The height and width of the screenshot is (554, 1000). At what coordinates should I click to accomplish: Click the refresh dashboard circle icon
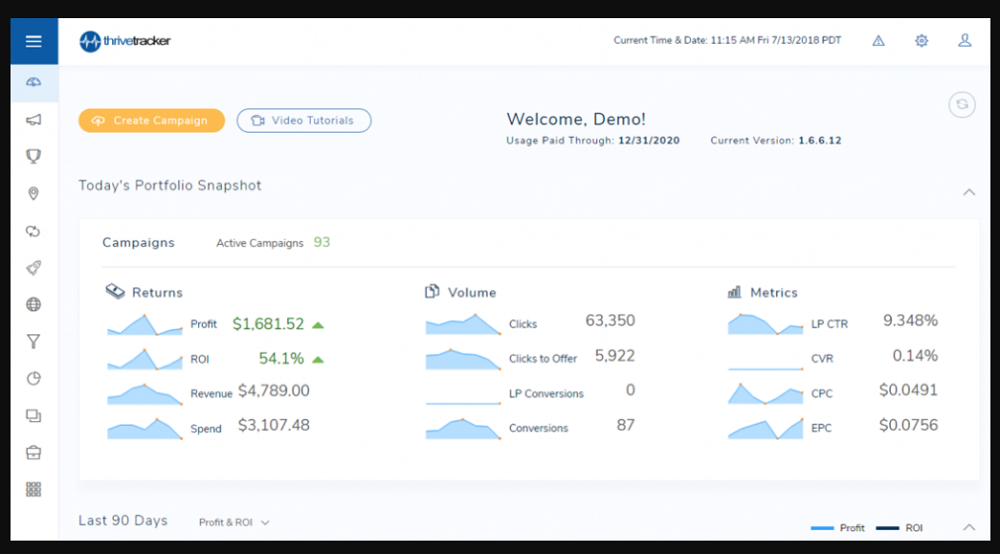tap(962, 105)
